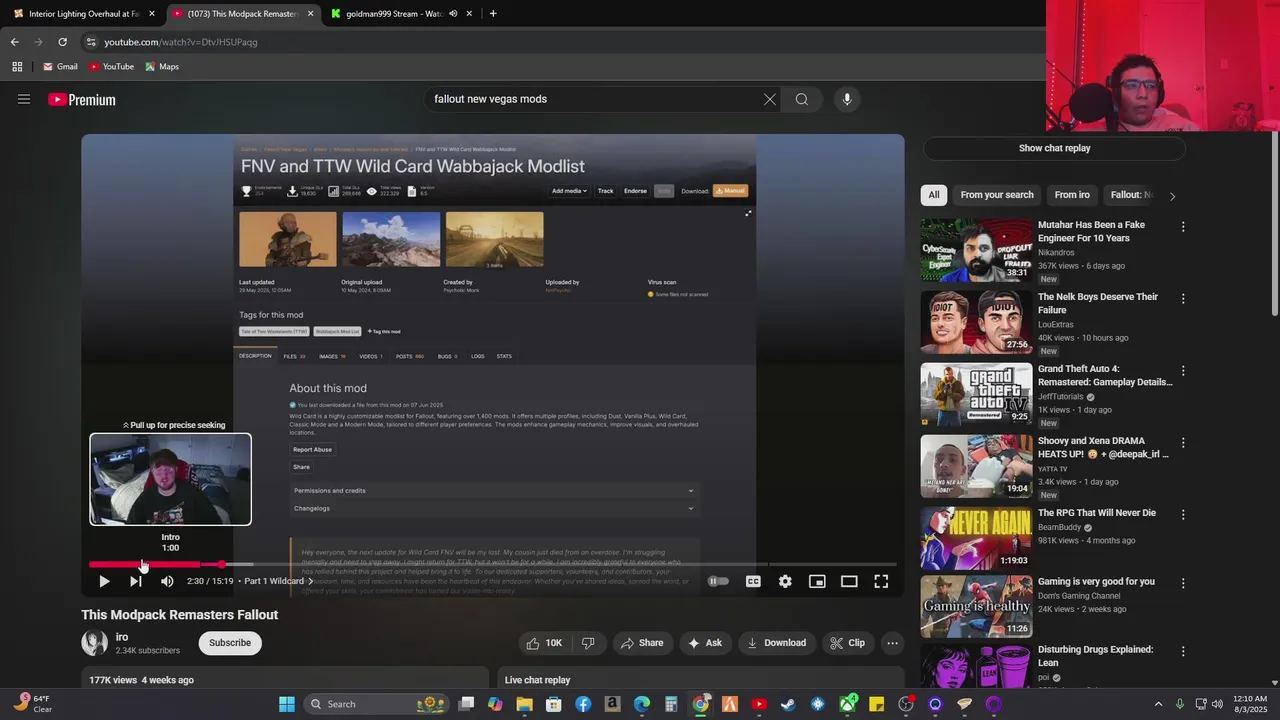Open the taskbar Search box
Image resolution: width=1280 pixels, height=720 pixels.
click(x=375, y=704)
